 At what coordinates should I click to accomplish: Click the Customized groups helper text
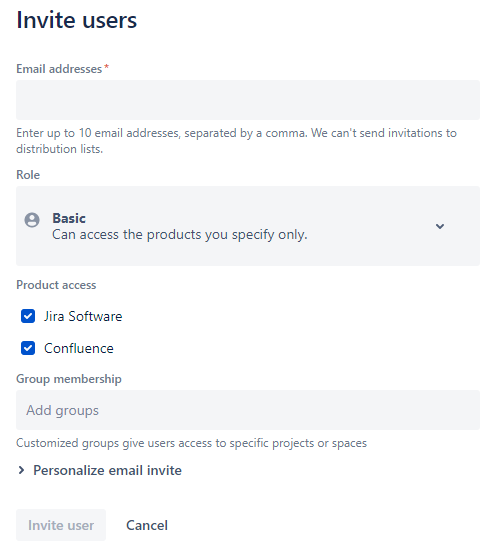[x=192, y=443]
